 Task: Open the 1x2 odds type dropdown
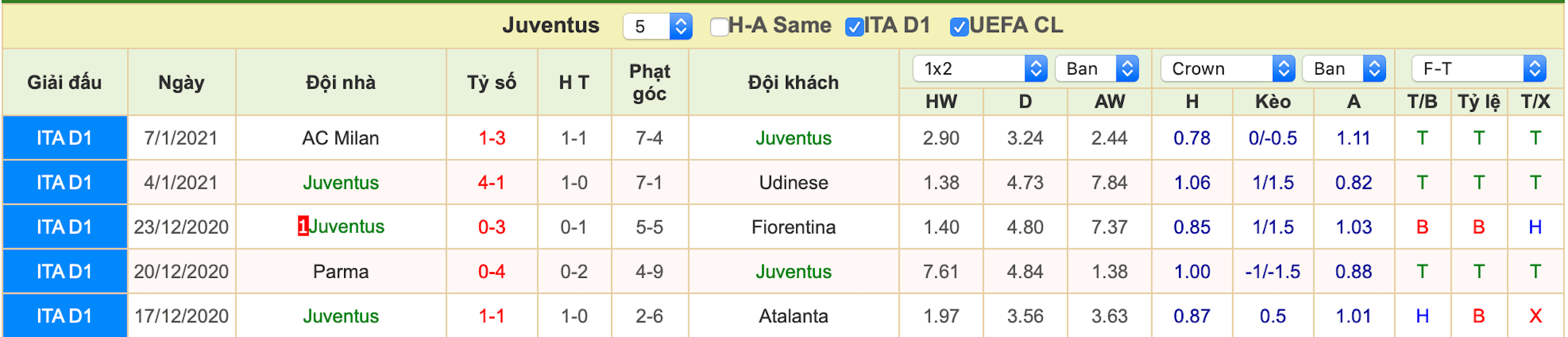[980, 69]
